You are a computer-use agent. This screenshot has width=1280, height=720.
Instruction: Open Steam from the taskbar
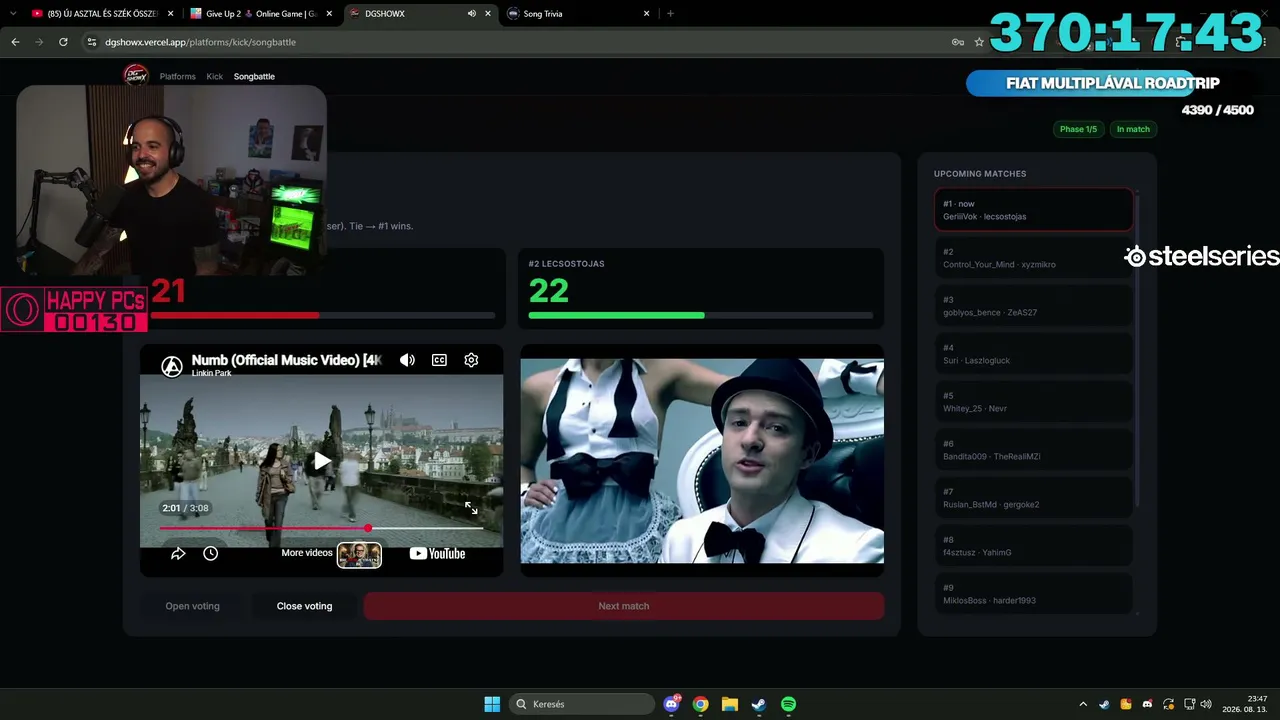(x=759, y=704)
